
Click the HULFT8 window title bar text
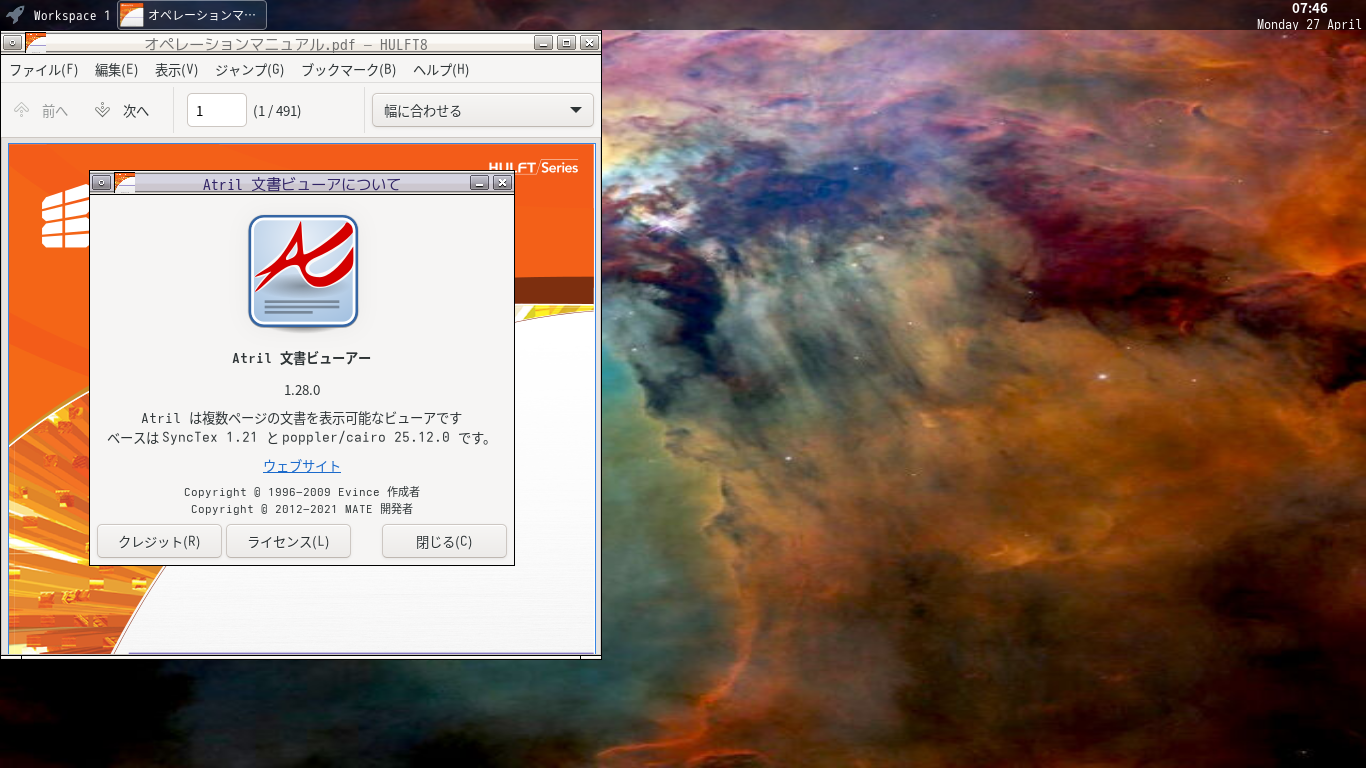287,44
